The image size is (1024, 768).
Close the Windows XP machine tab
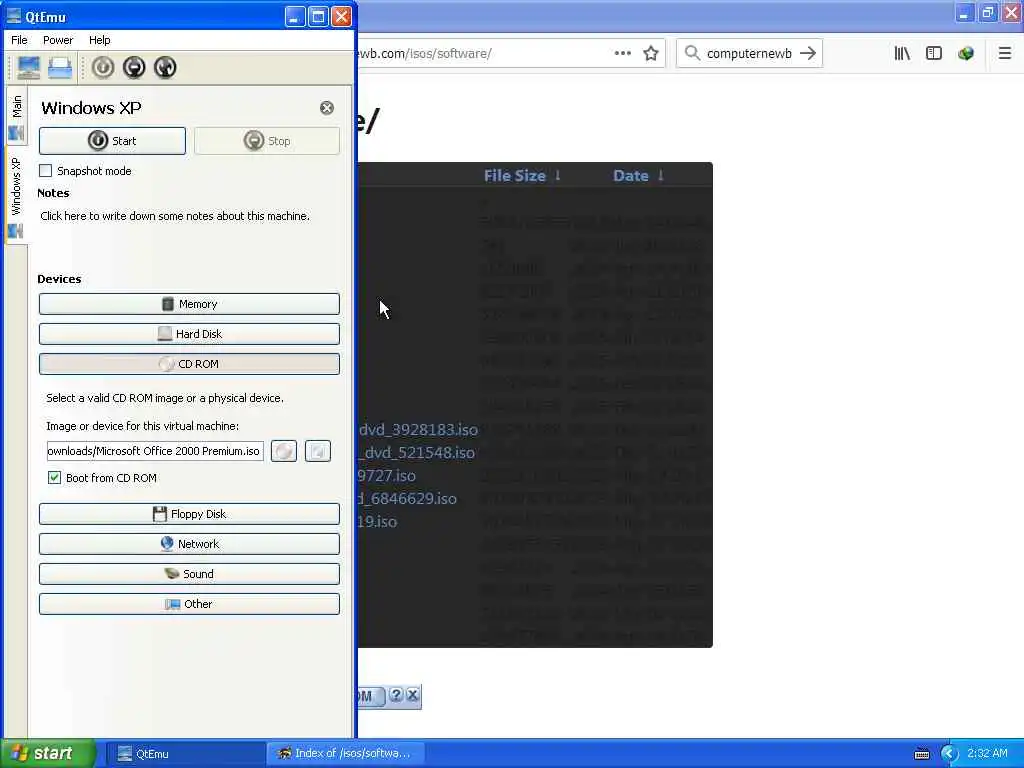pos(327,108)
